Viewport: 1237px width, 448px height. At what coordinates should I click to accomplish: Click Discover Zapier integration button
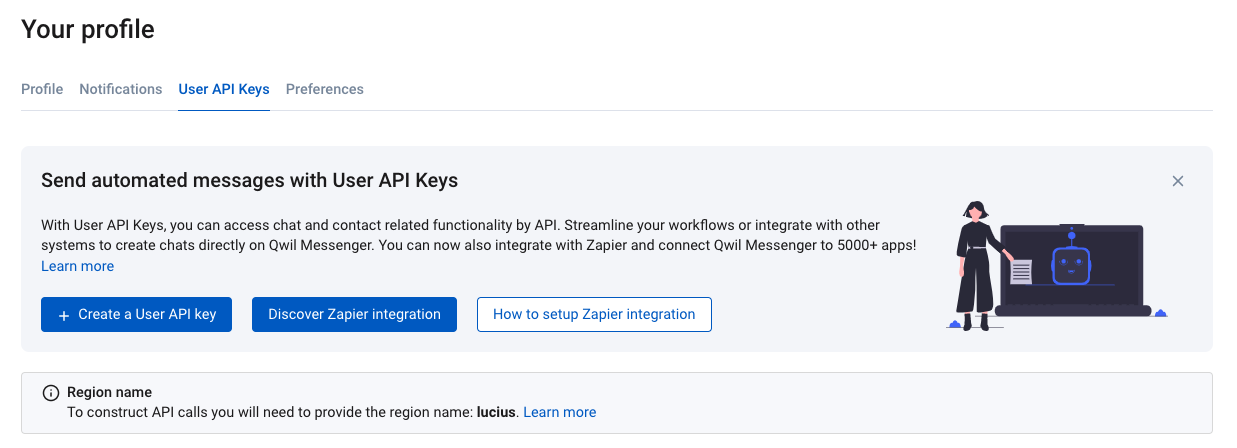(354, 314)
